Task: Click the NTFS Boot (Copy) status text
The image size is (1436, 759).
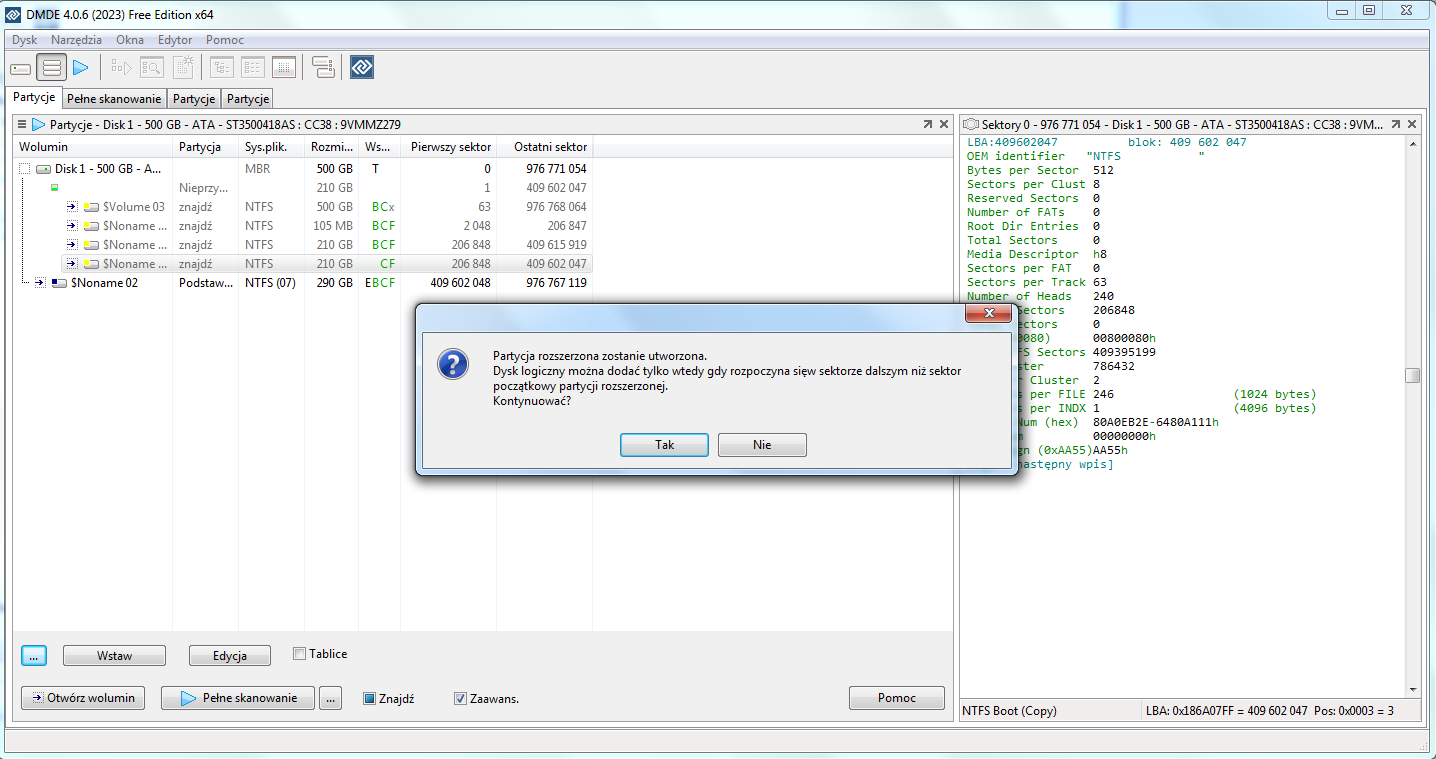Action: (x=1009, y=711)
